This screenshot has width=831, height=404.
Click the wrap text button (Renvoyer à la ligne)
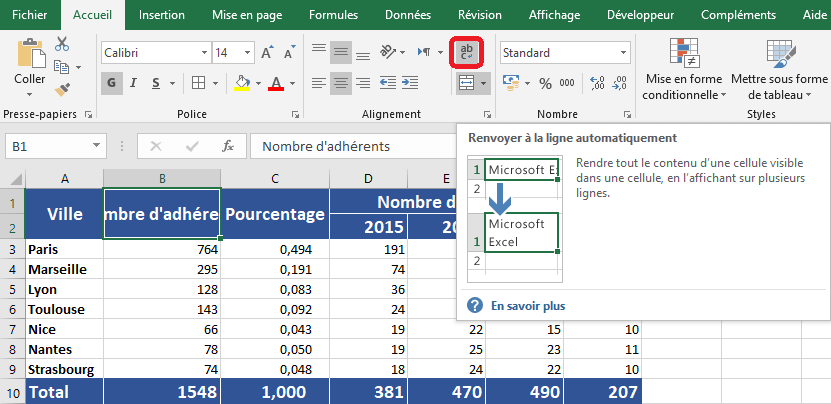pos(466,53)
